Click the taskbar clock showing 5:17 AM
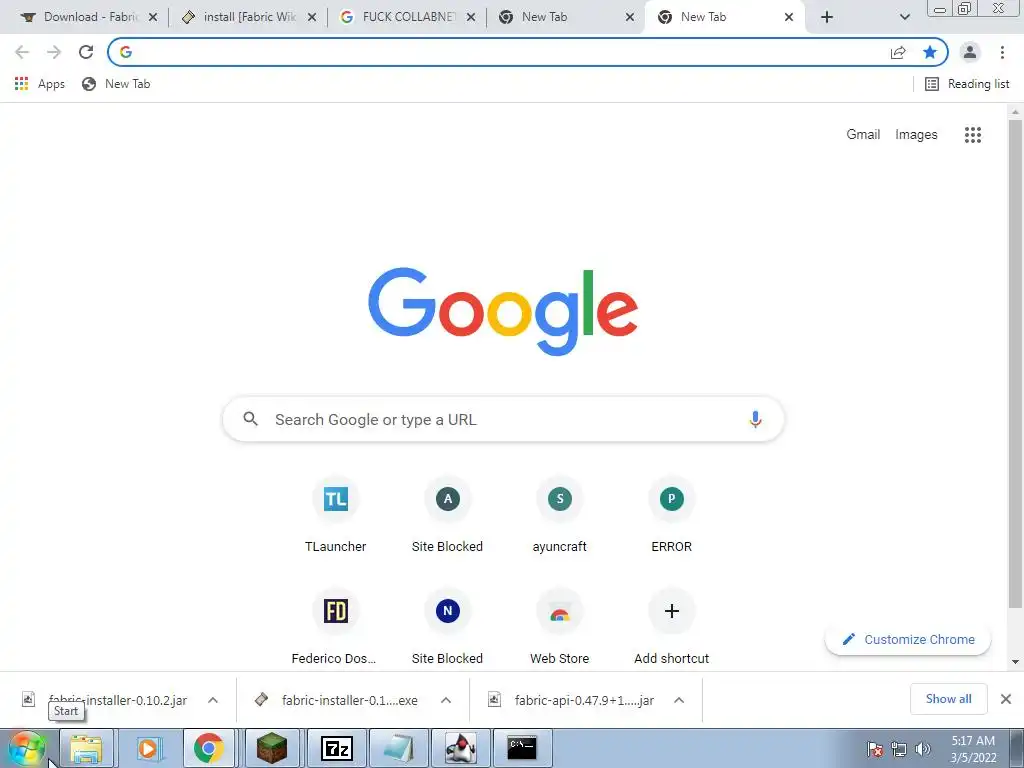Image resolution: width=1024 pixels, height=768 pixels. click(x=973, y=749)
